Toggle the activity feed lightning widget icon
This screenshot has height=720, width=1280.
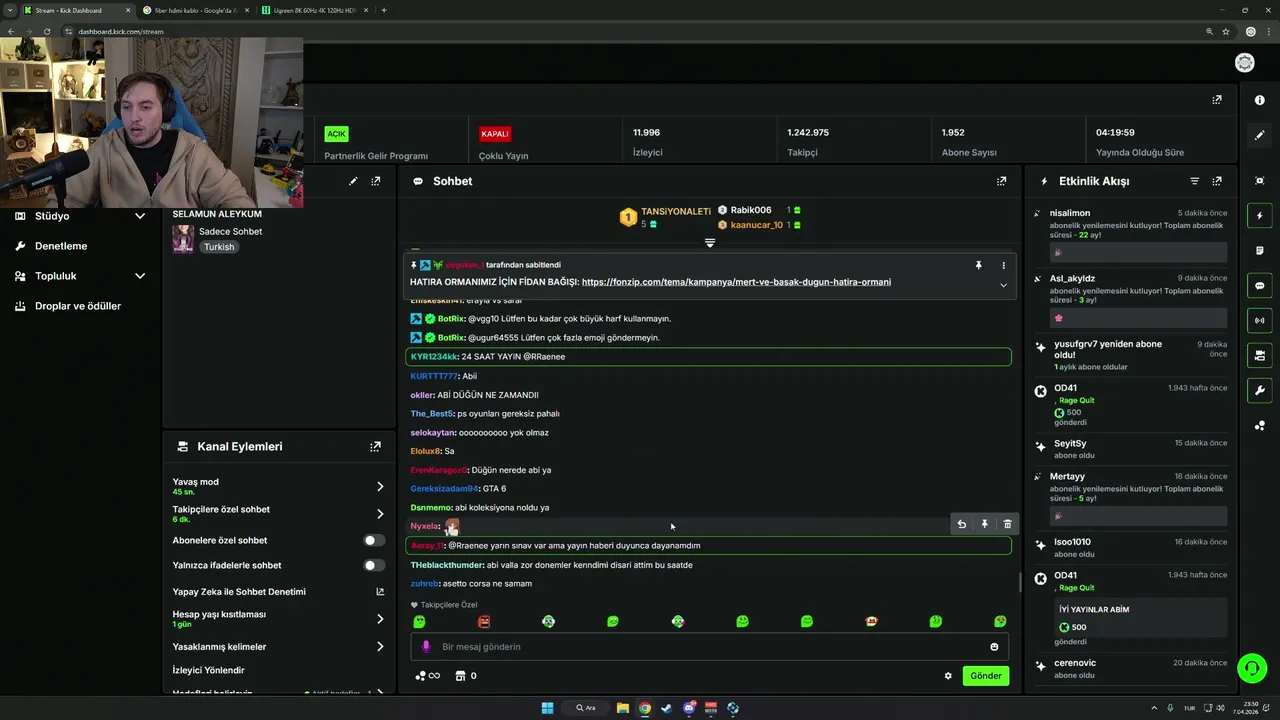(1260, 216)
